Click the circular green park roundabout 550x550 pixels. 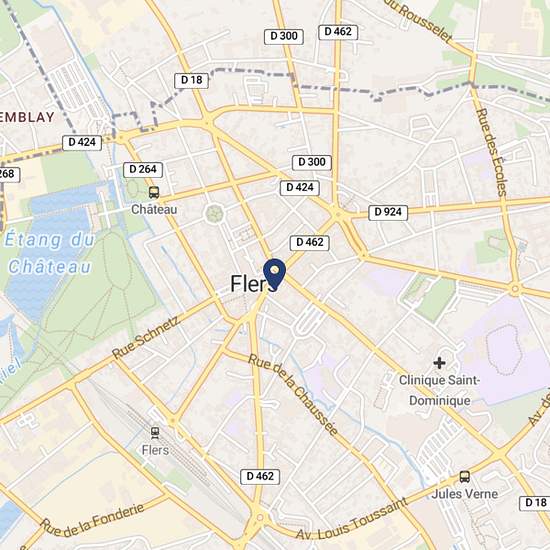[215, 214]
